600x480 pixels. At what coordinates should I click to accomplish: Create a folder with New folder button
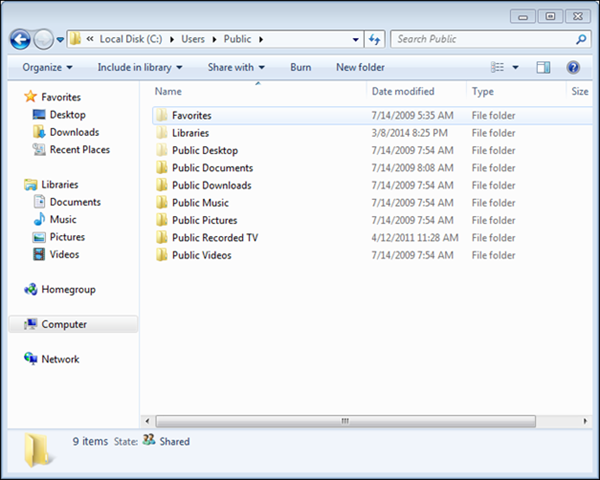coord(360,67)
